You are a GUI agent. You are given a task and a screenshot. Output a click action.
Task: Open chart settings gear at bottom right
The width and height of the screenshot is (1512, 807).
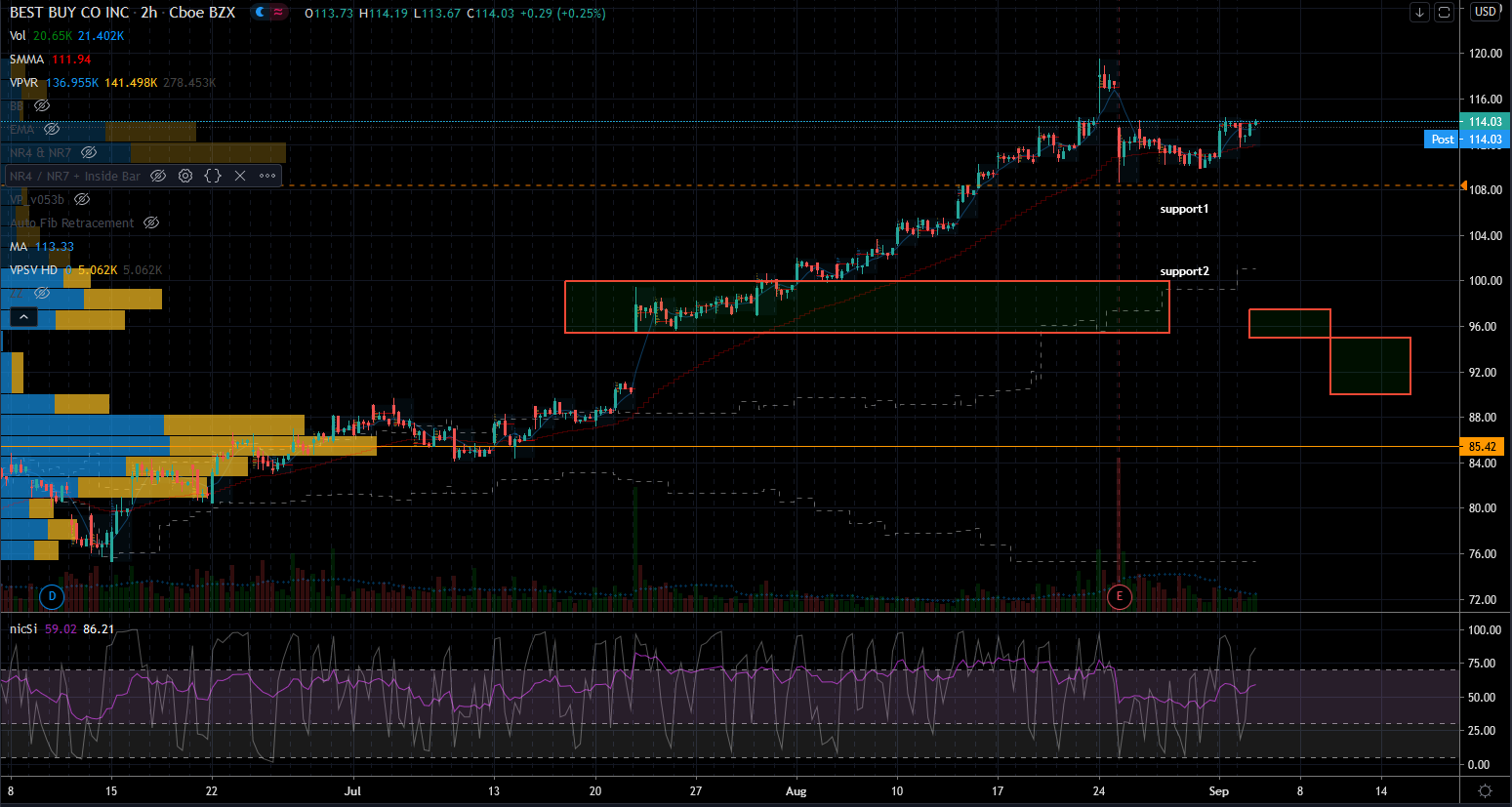1485,791
